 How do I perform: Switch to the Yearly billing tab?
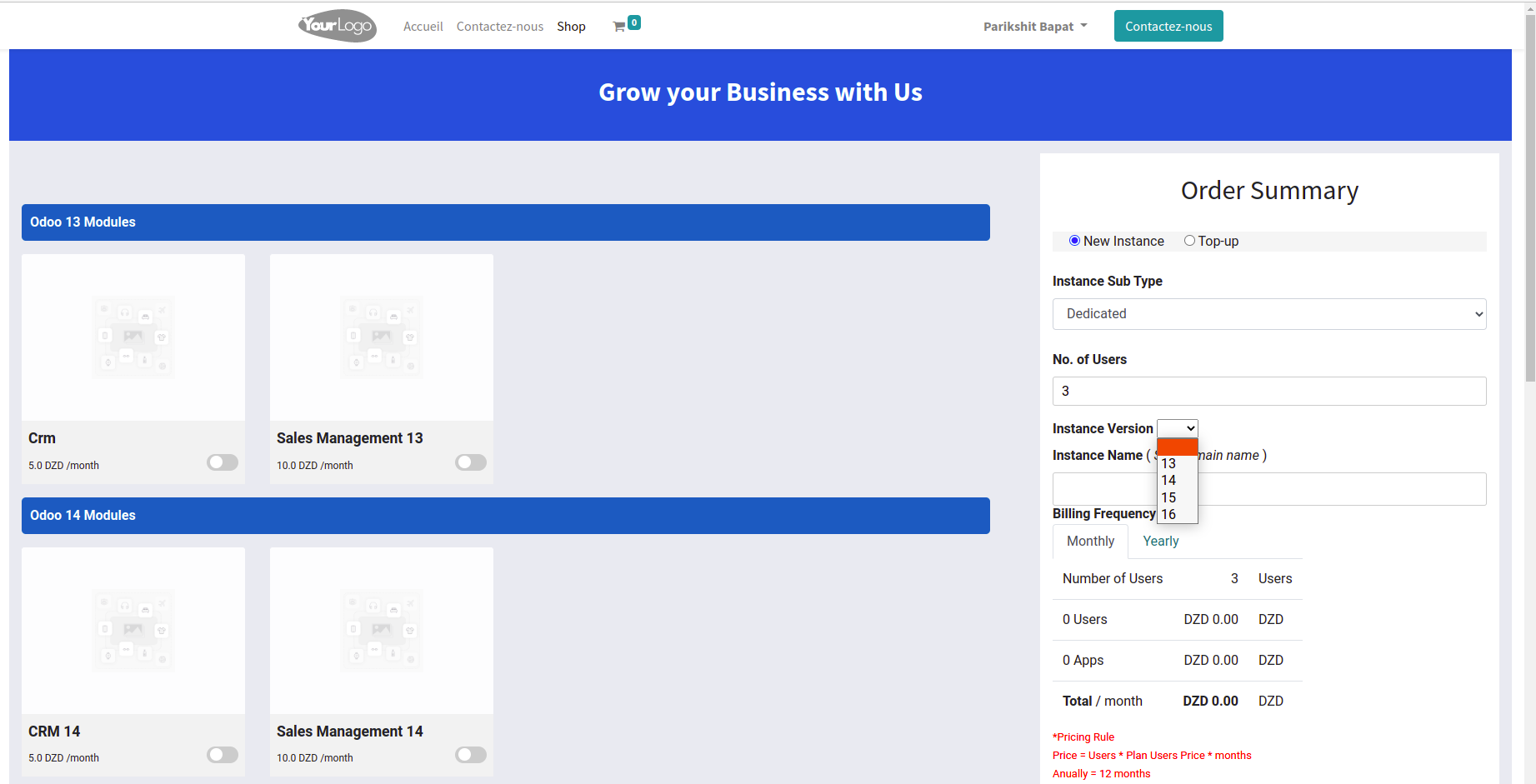tap(1161, 542)
